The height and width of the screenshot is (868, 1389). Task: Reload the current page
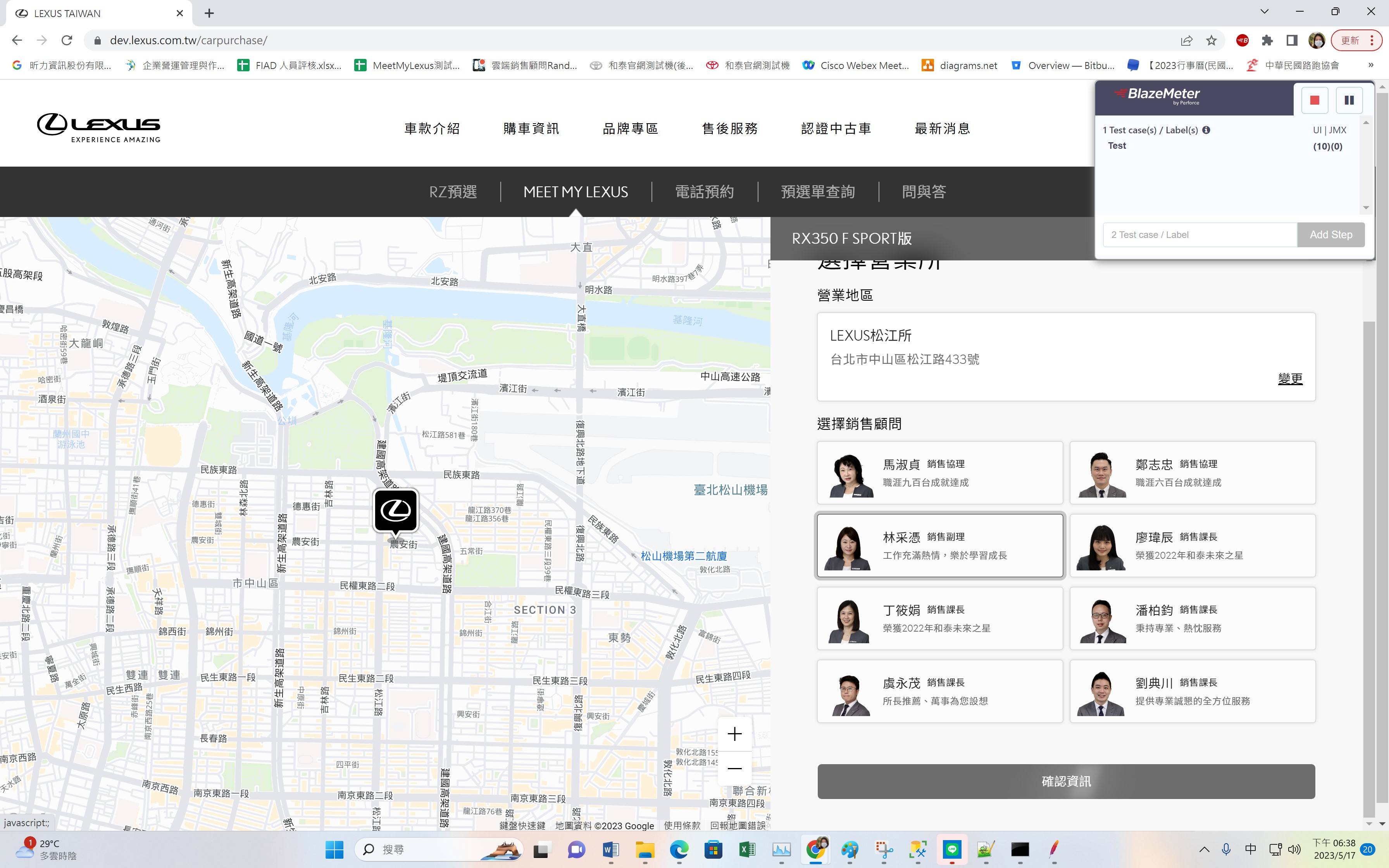click(67, 40)
